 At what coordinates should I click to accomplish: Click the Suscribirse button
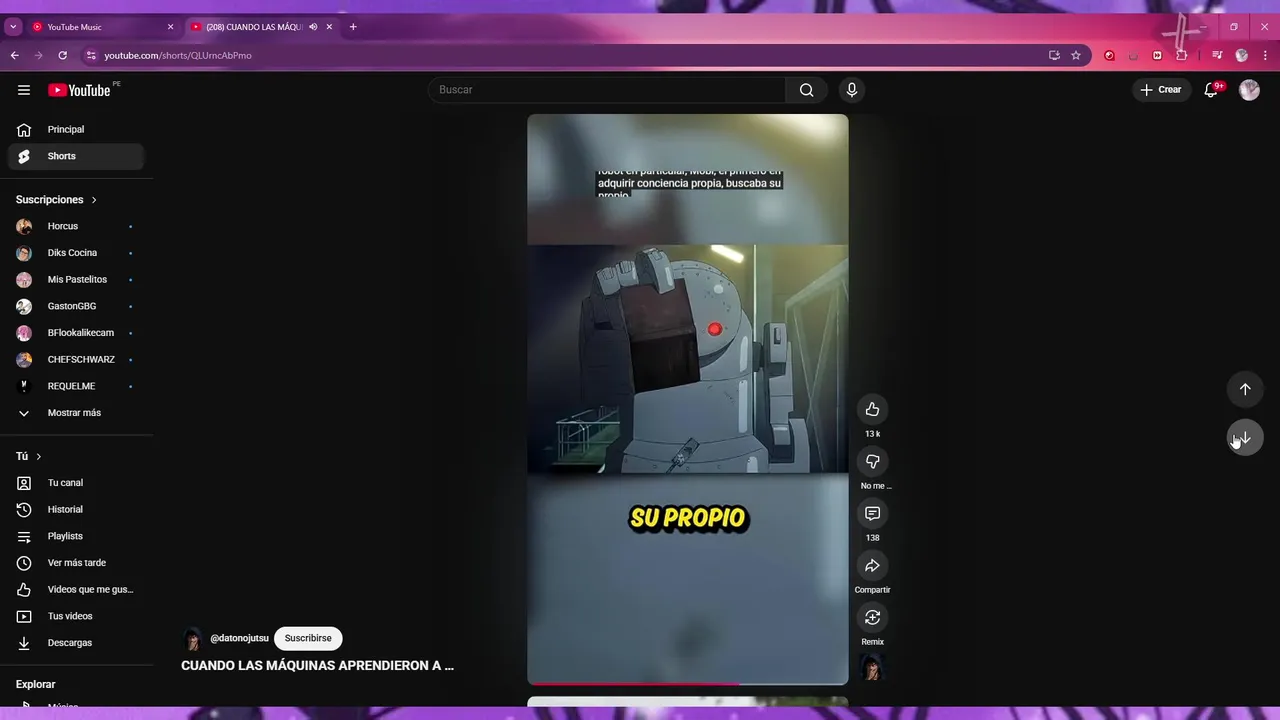click(x=308, y=638)
